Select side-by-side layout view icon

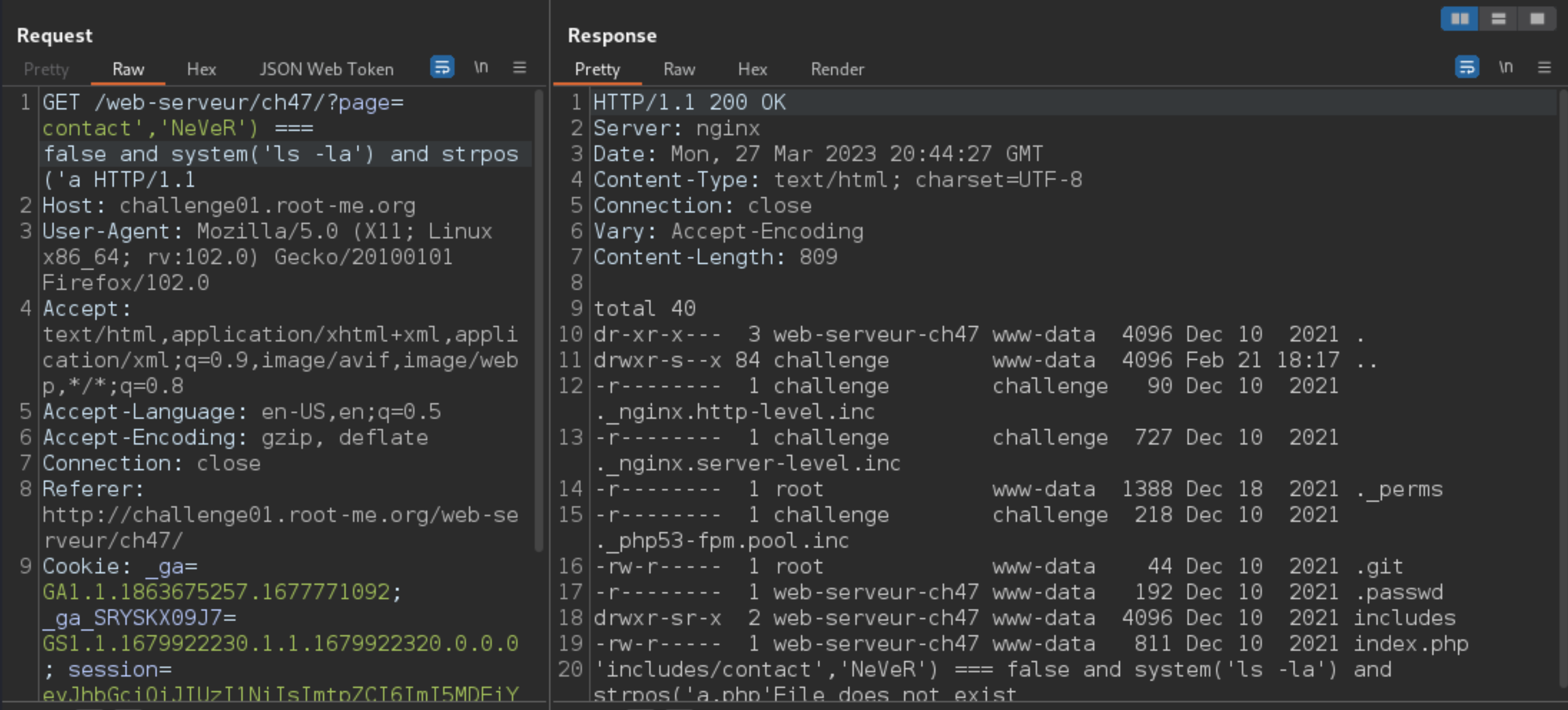(x=1459, y=19)
